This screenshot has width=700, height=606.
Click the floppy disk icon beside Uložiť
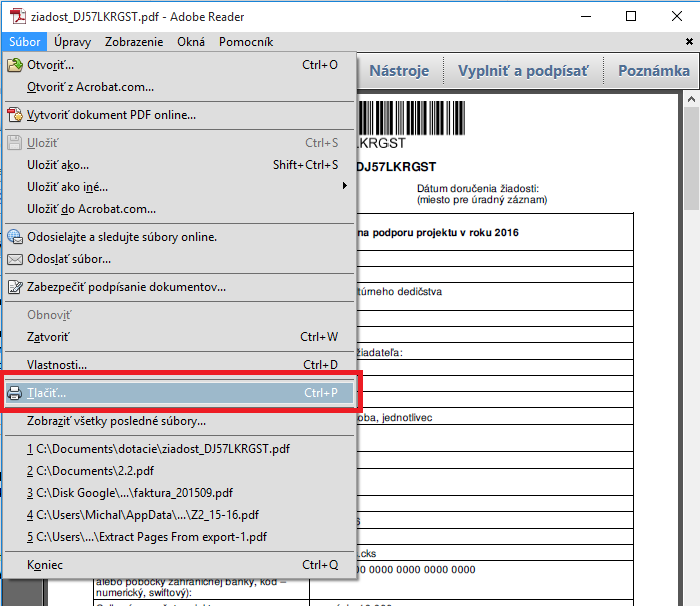click(x=15, y=143)
